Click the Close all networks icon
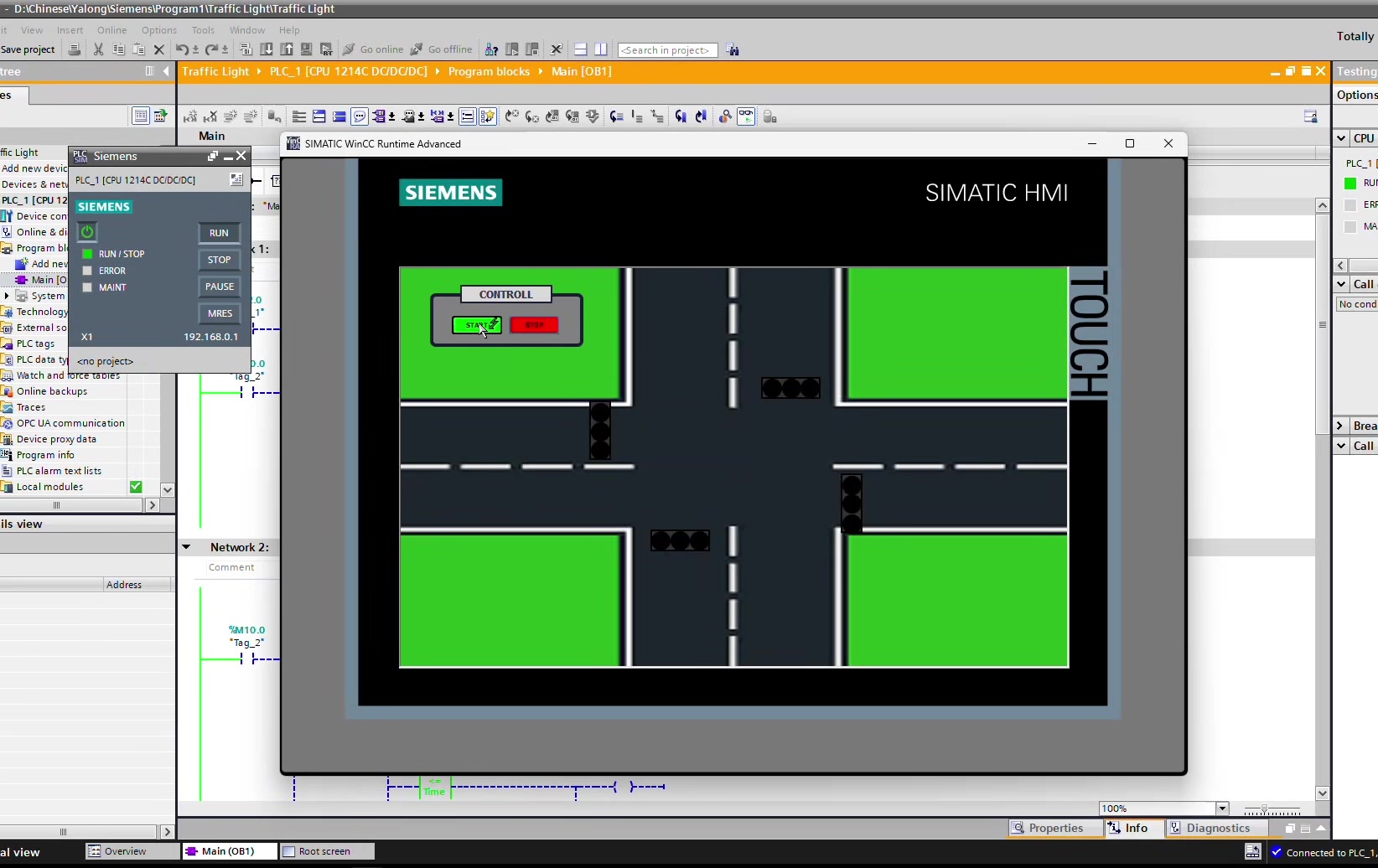 click(339, 116)
